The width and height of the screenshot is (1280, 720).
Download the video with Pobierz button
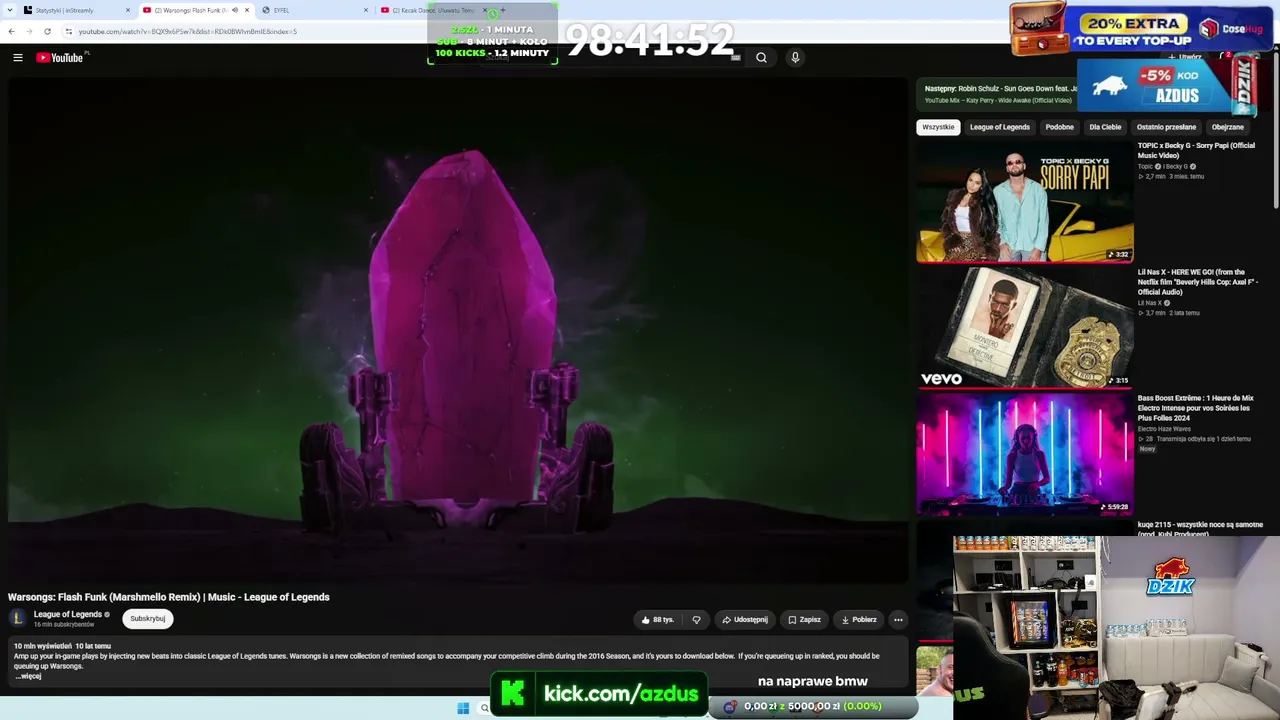point(859,620)
